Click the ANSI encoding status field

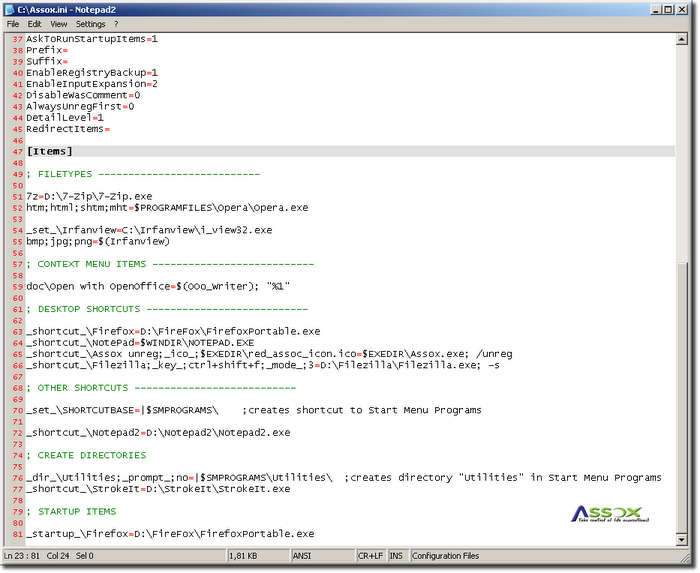[x=323, y=556]
